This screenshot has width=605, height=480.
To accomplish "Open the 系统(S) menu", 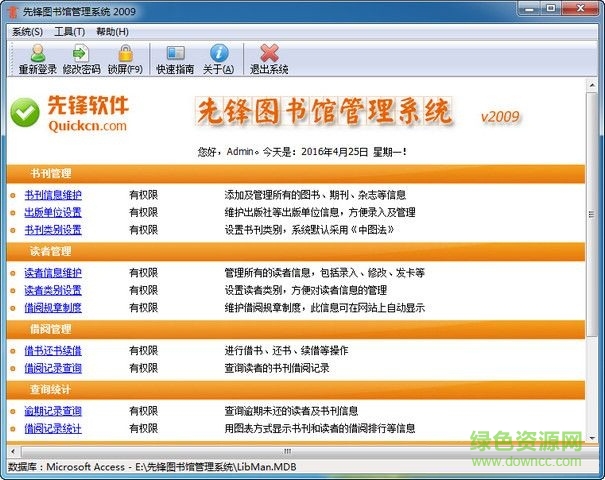I will tap(25, 31).
